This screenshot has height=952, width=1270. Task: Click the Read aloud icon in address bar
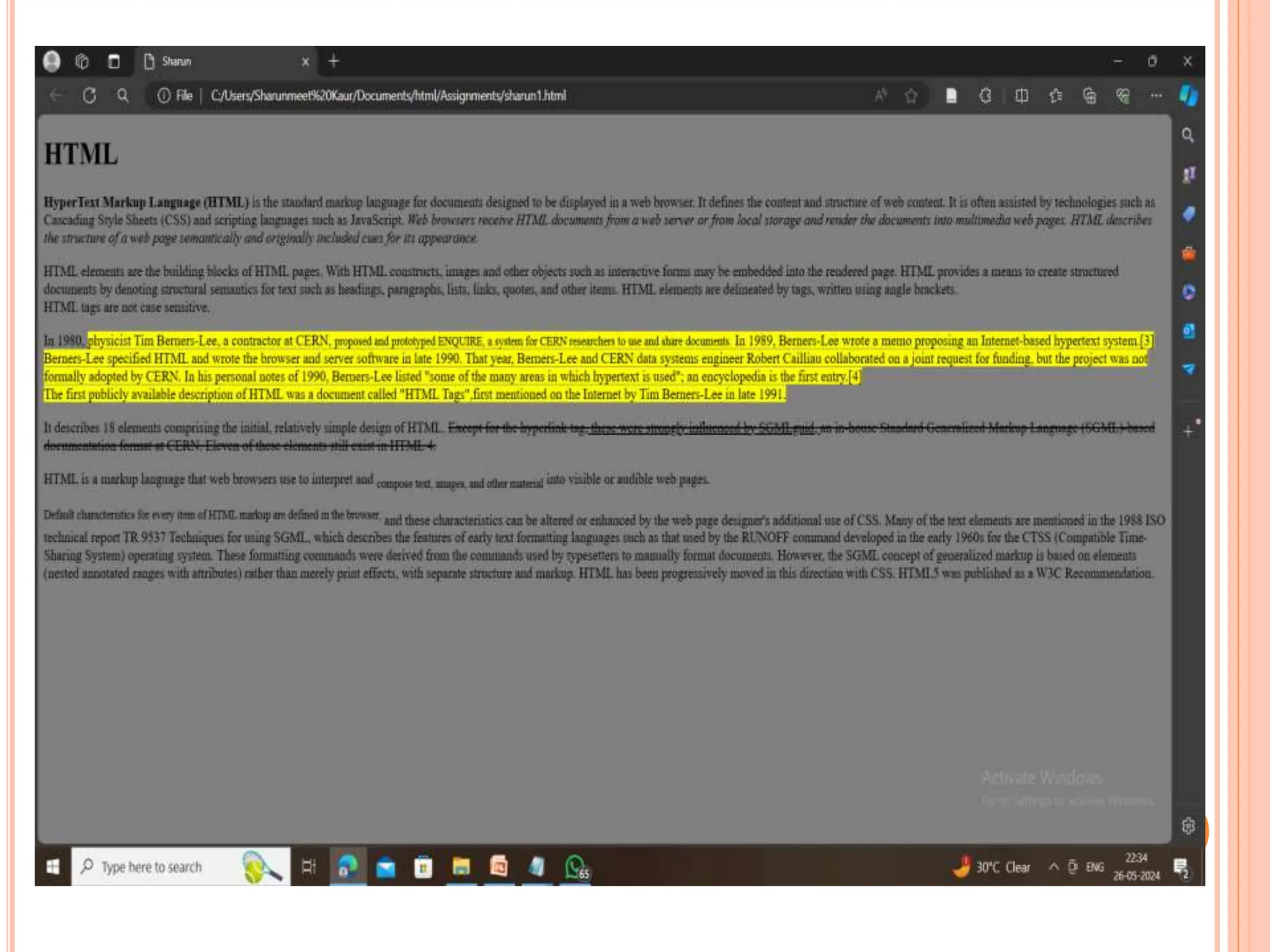(x=881, y=96)
